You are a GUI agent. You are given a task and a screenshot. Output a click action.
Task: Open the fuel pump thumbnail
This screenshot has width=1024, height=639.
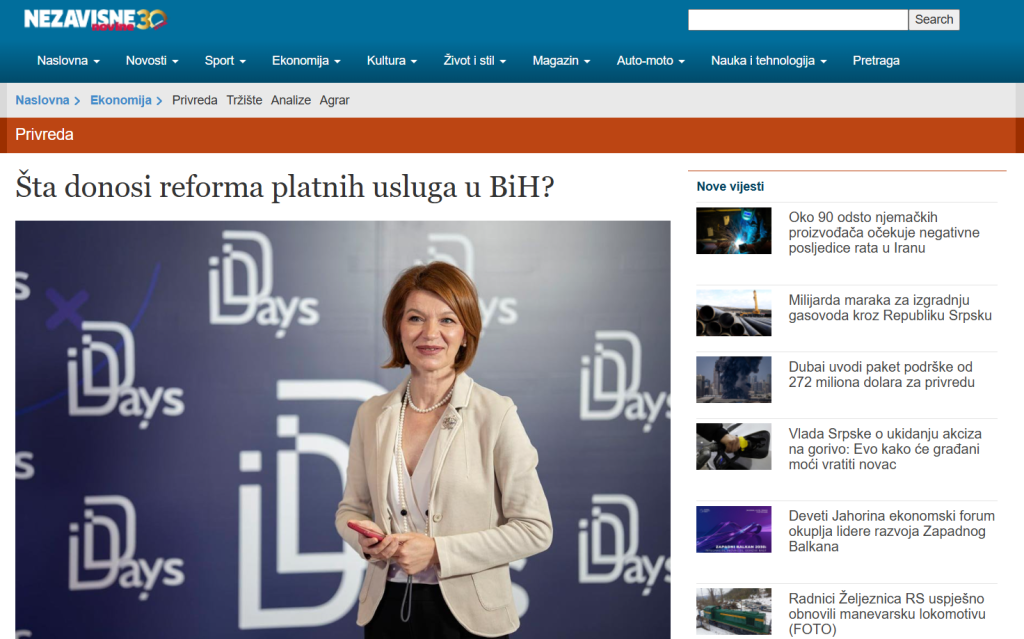point(733,447)
